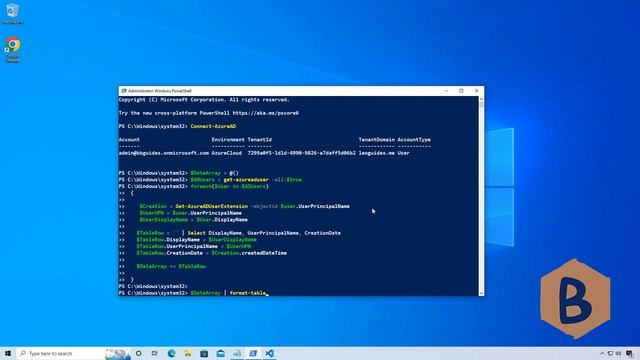The width and height of the screenshot is (640, 360).
Task: Click the format-table command text
Action: pos(248,293)
